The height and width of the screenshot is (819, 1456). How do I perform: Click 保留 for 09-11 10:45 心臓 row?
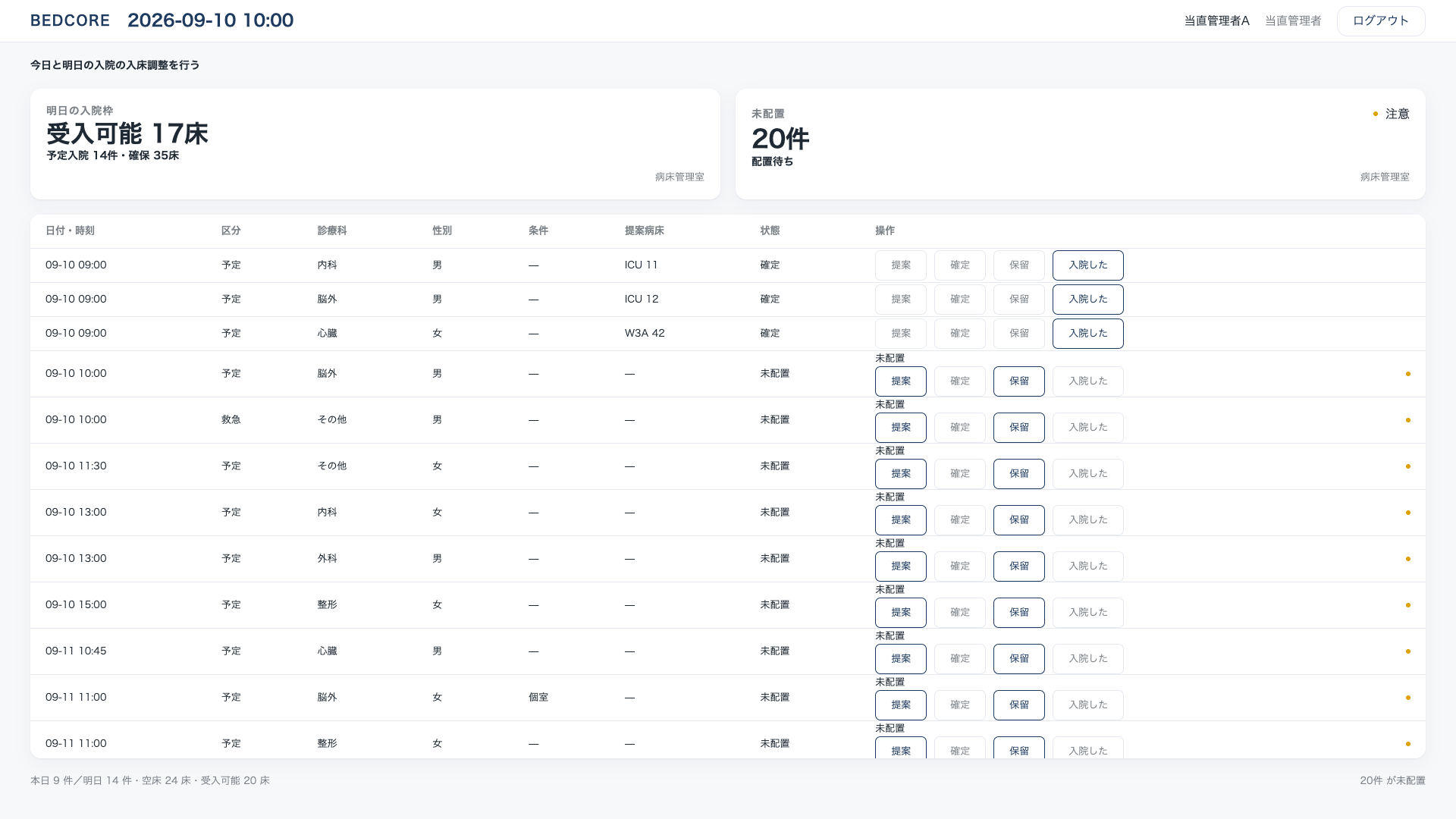tap(1018, 659)
